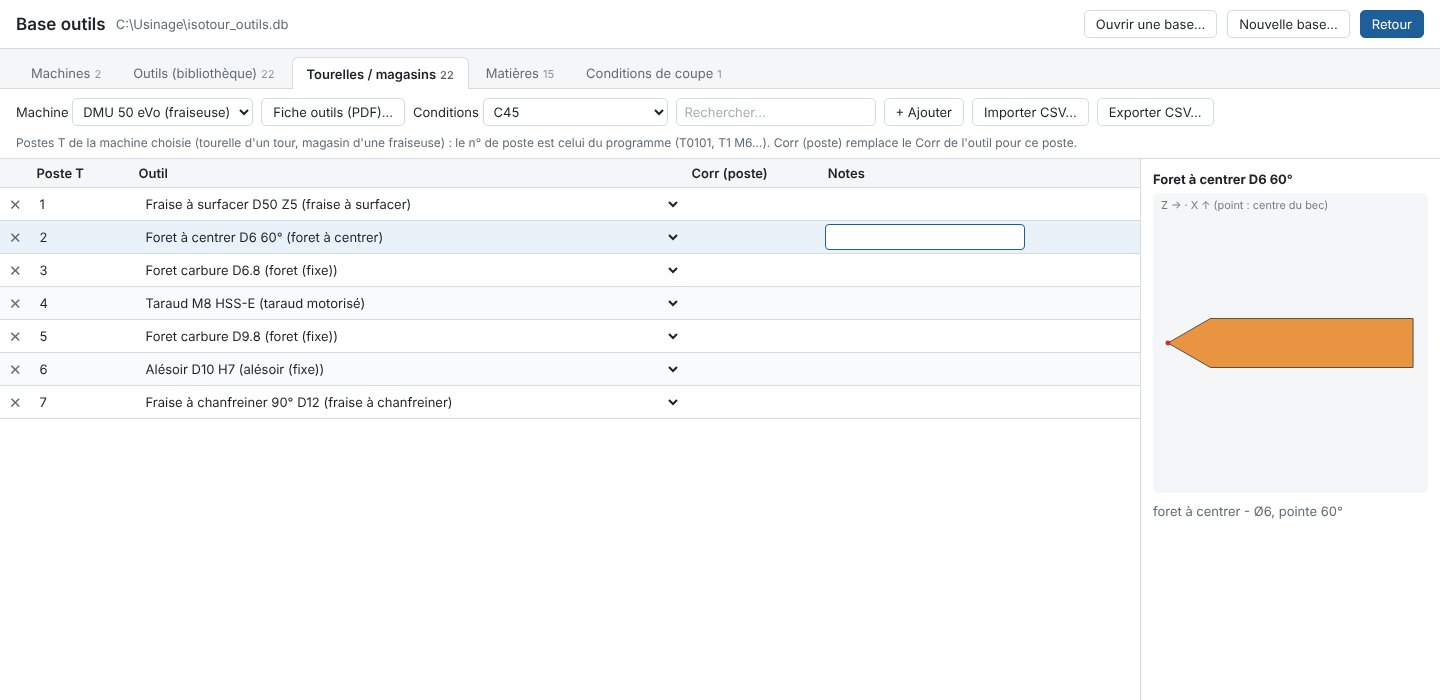Click Poste T number 7 cell
Image resolution: width=1440 pixels, height=700 pixels.
coord(82,402)
